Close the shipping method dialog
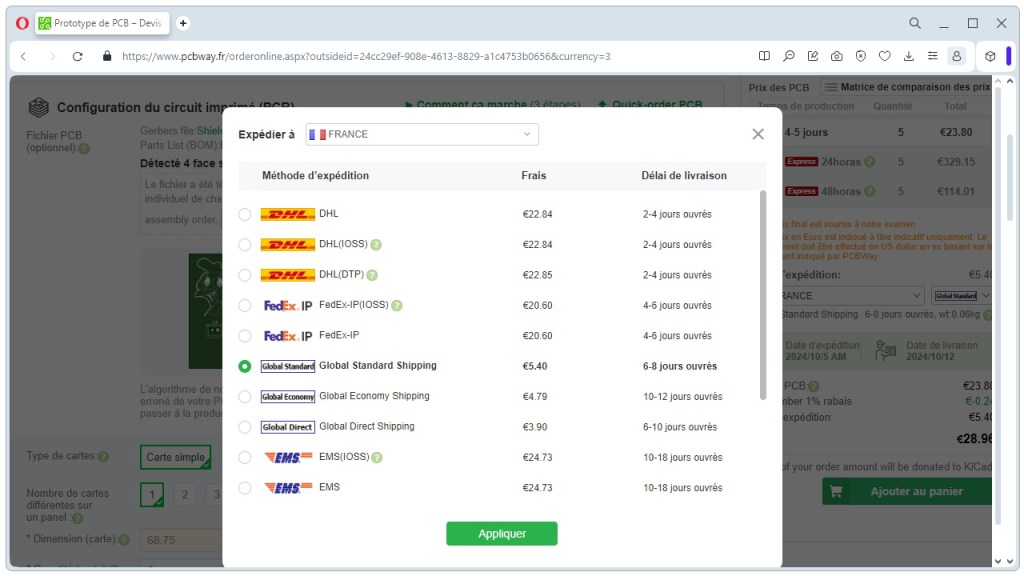1024x576 pixels. click(758, 134)
